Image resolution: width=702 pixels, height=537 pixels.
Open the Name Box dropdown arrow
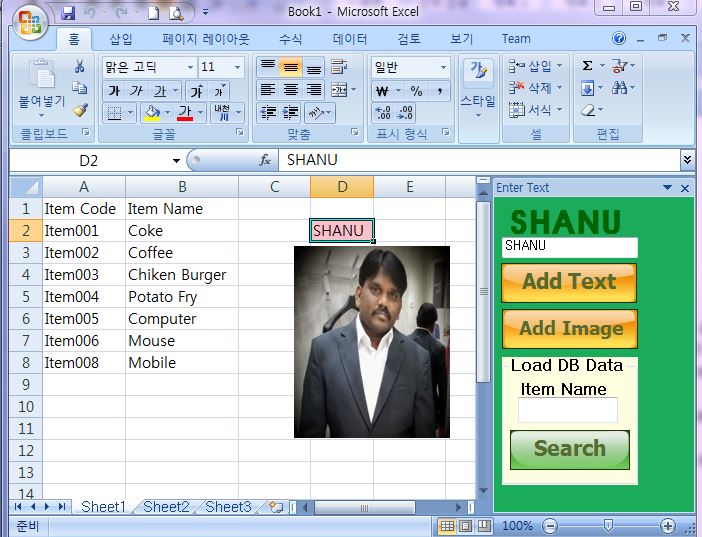pos(176,160)
